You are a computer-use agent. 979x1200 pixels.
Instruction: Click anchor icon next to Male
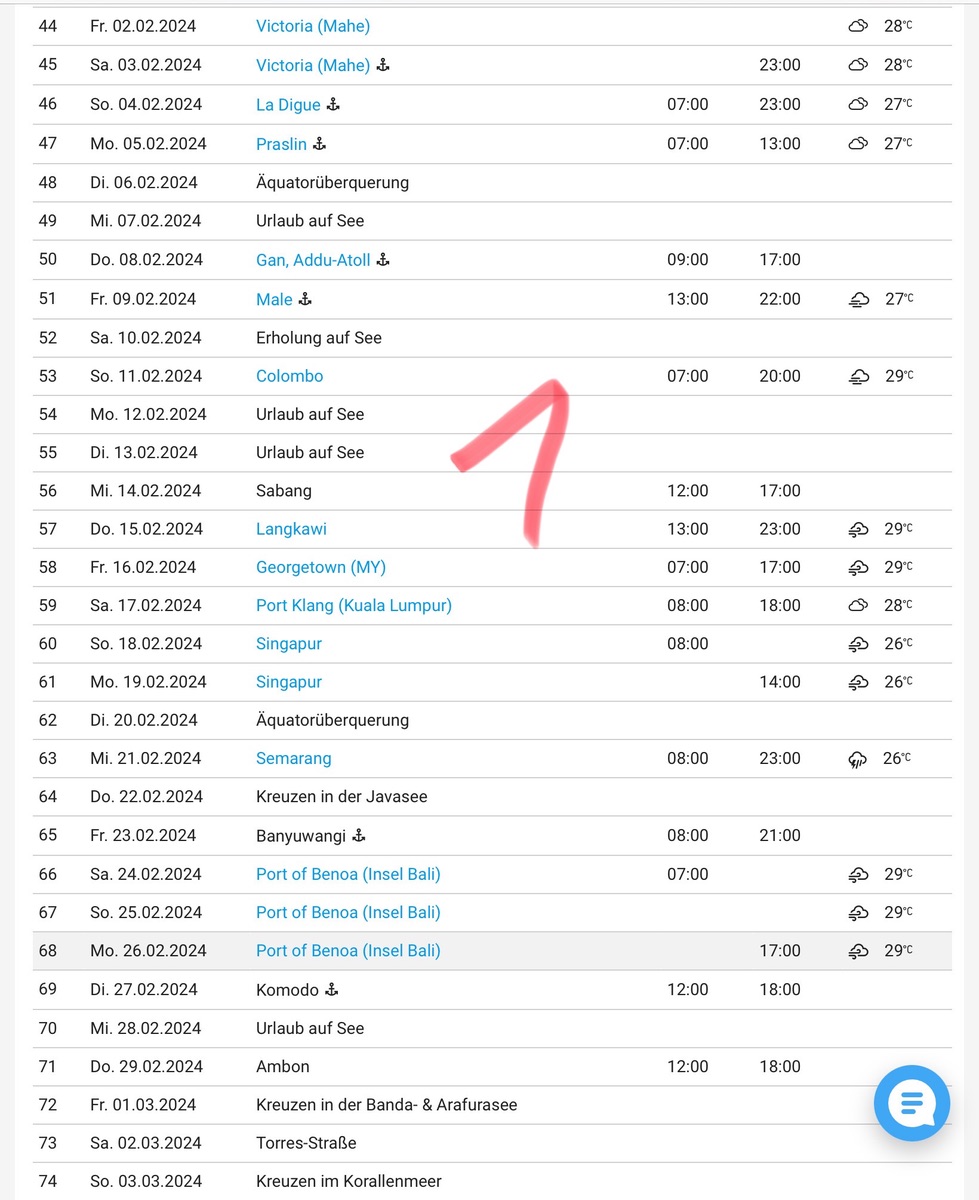[306, 299]
